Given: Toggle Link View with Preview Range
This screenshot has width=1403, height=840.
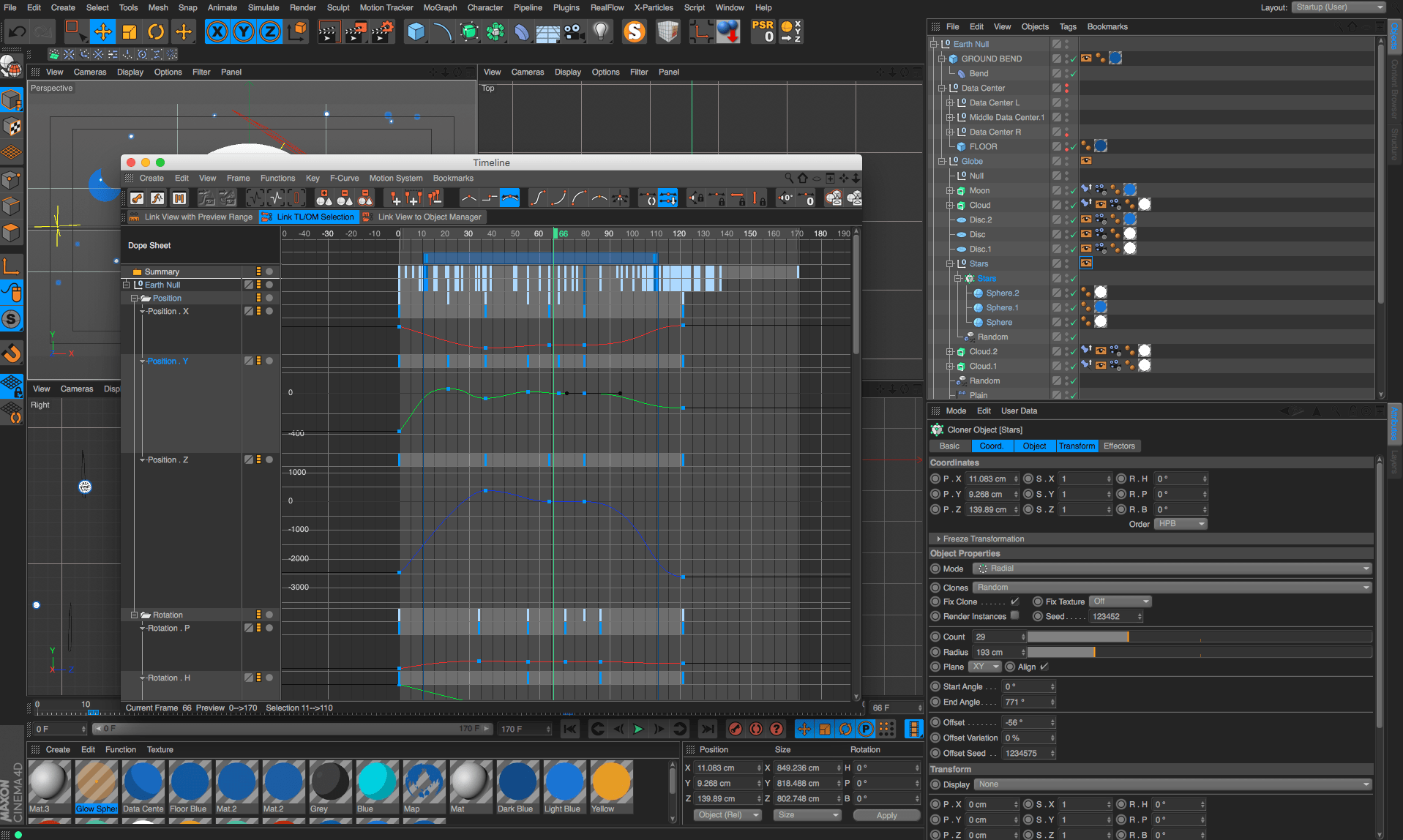Looking at the screenshot, I should pos(191,217).
